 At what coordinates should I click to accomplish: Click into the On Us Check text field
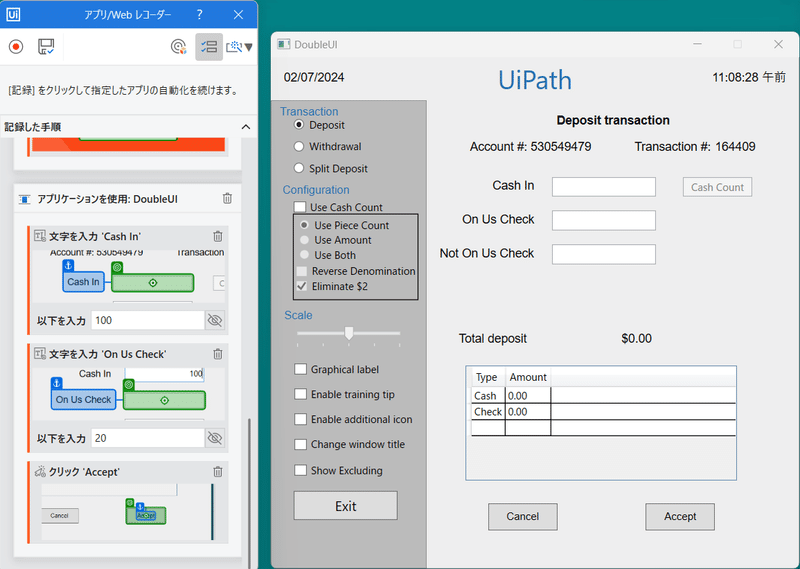[x=604, y=220]
